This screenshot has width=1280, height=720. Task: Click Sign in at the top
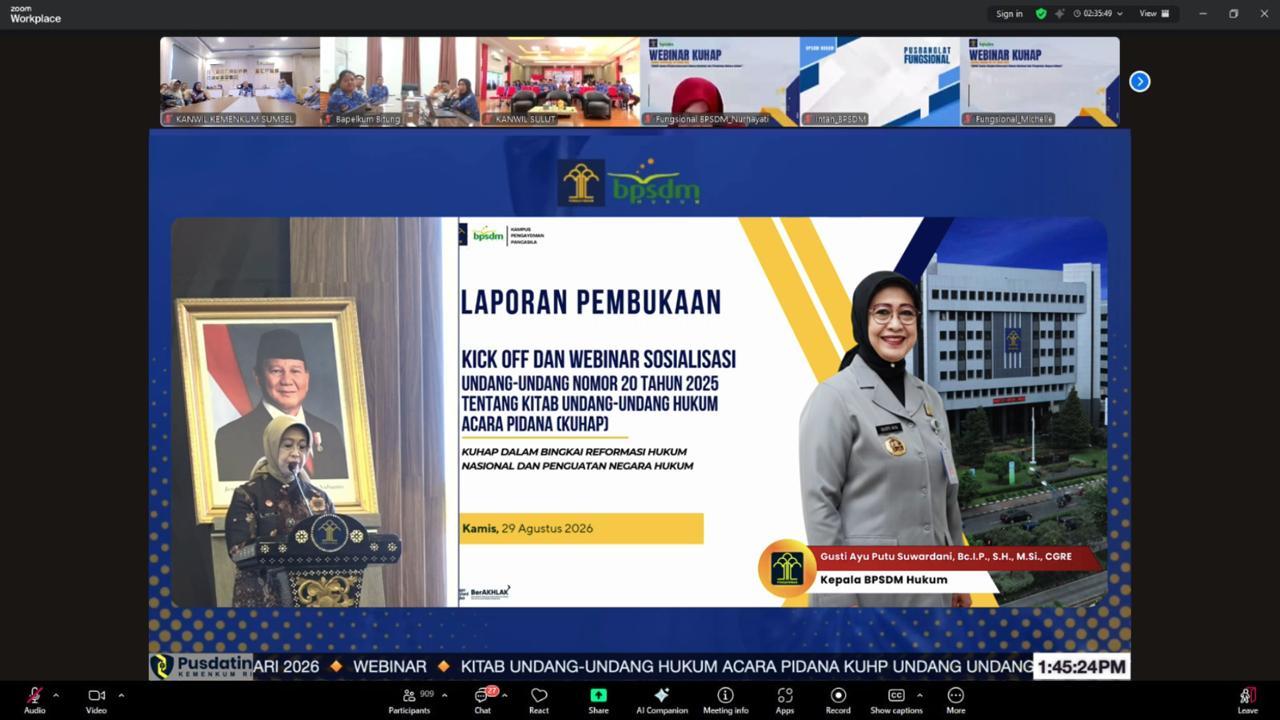click(x=1009, y=14)
